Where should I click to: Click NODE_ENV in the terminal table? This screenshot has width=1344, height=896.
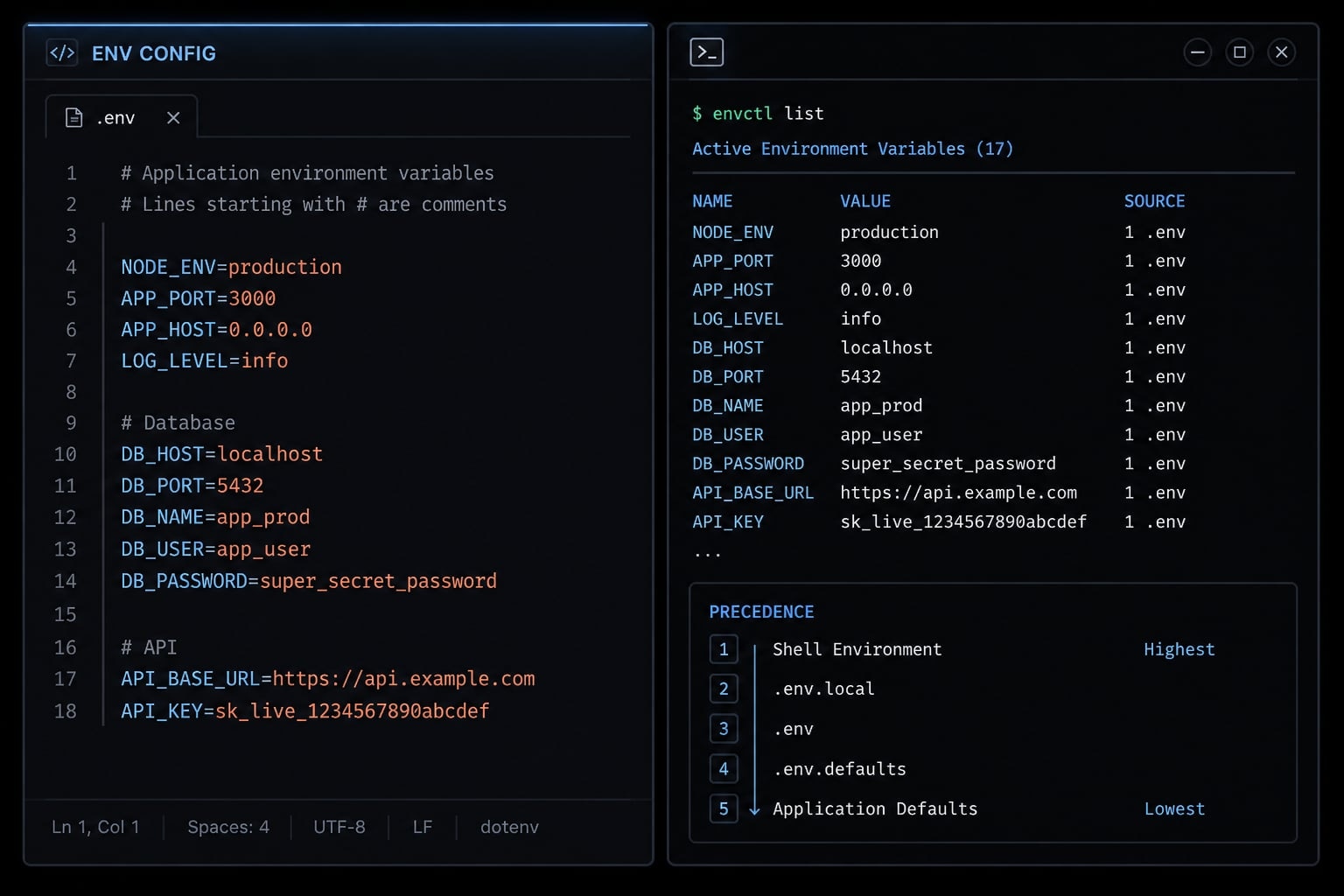[x=733, y=233]
